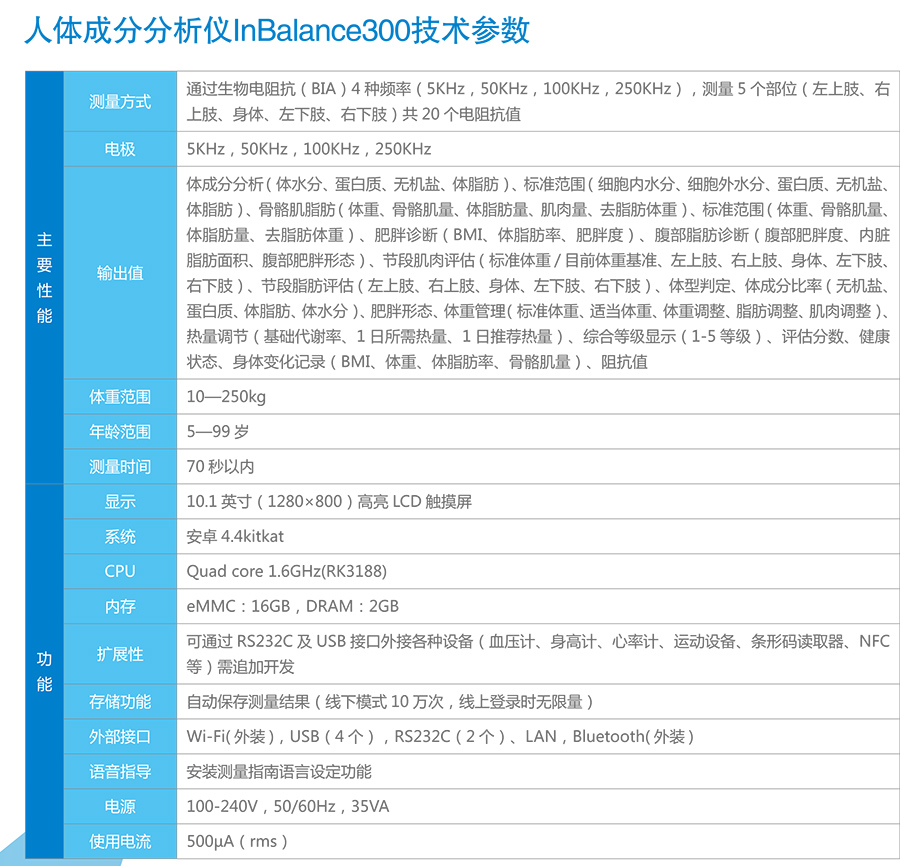Click the 体成分分析 output values paragraph

click(x=538, y=273)
